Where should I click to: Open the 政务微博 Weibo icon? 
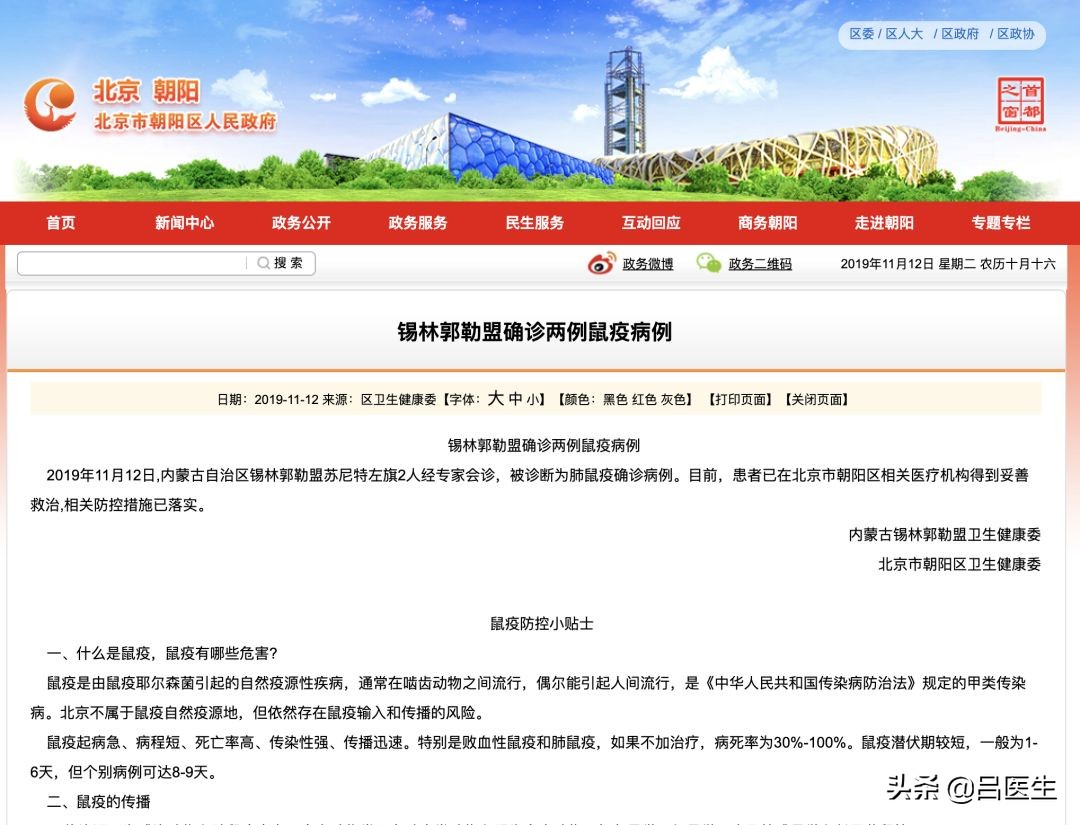tap(600, 263)
